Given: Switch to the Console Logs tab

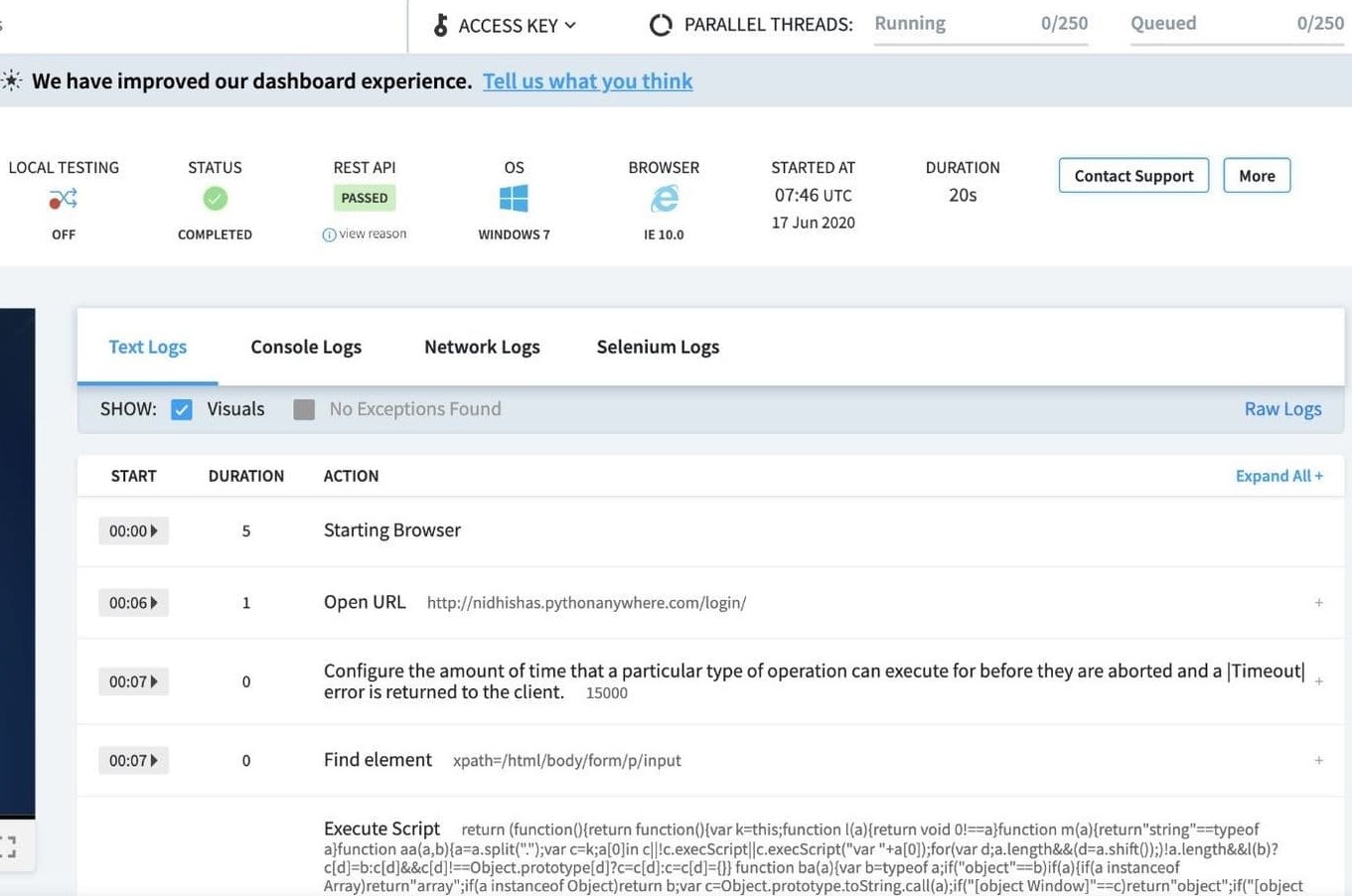Looking at the screenshot, I should [x=306, y=347].
